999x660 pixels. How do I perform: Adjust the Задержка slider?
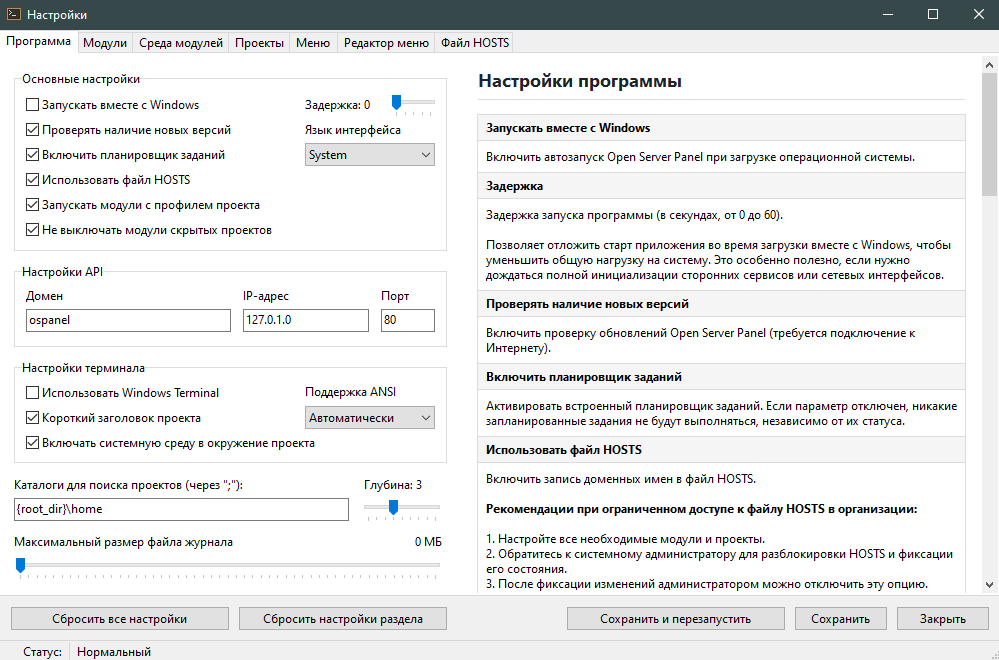click(x=397, y=101)
